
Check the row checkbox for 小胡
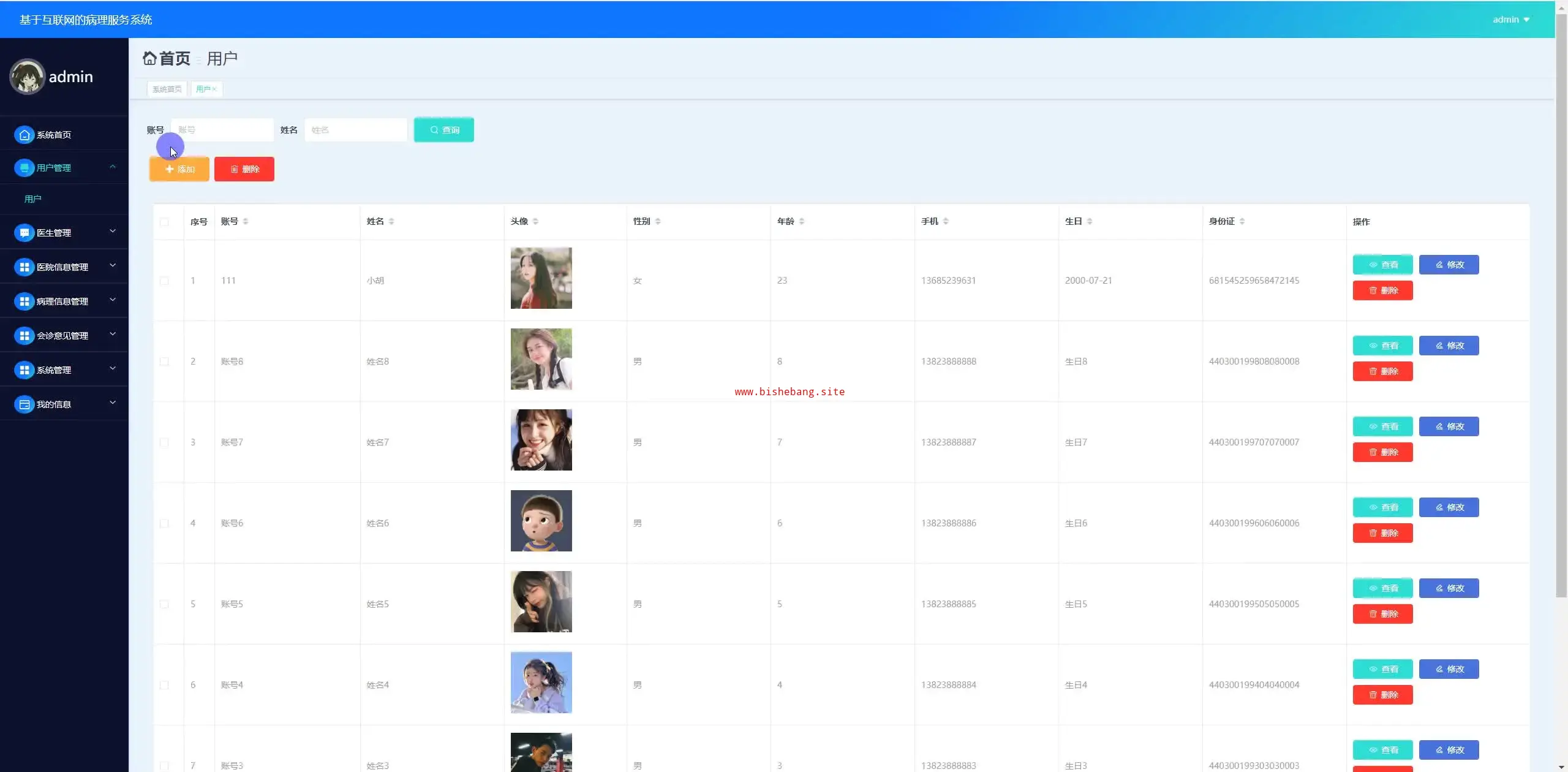(x=164, y=281)
